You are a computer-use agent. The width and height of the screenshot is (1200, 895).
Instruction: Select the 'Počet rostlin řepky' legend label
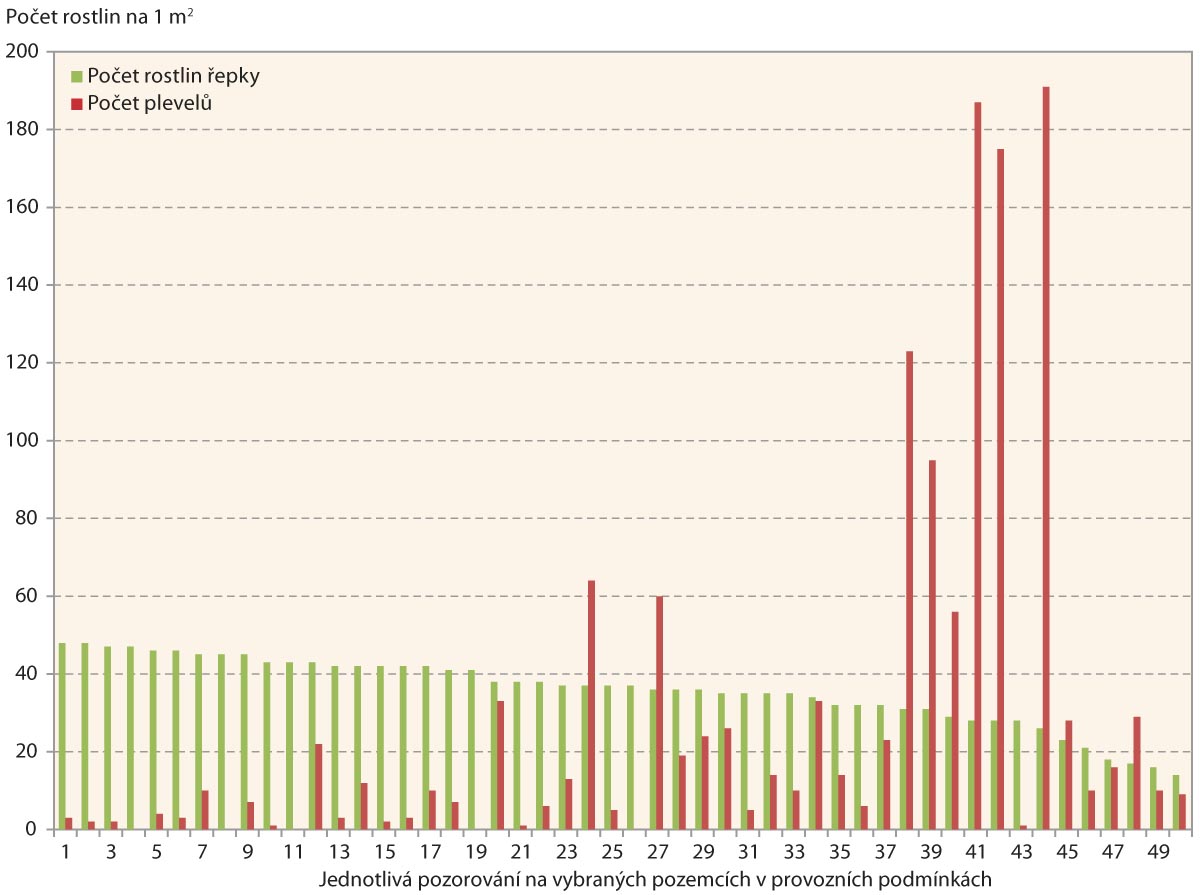tap(174, 76)
